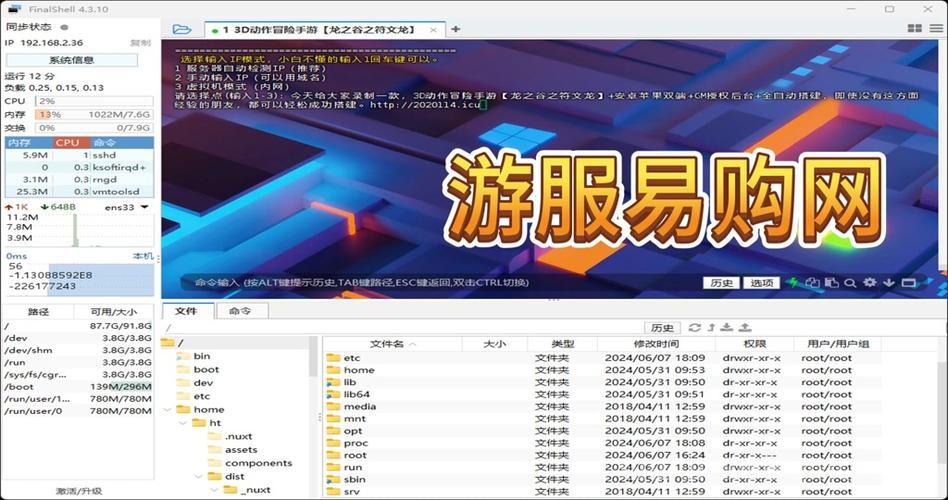Open the ens33 network interface dropdown

click(144, 207)
